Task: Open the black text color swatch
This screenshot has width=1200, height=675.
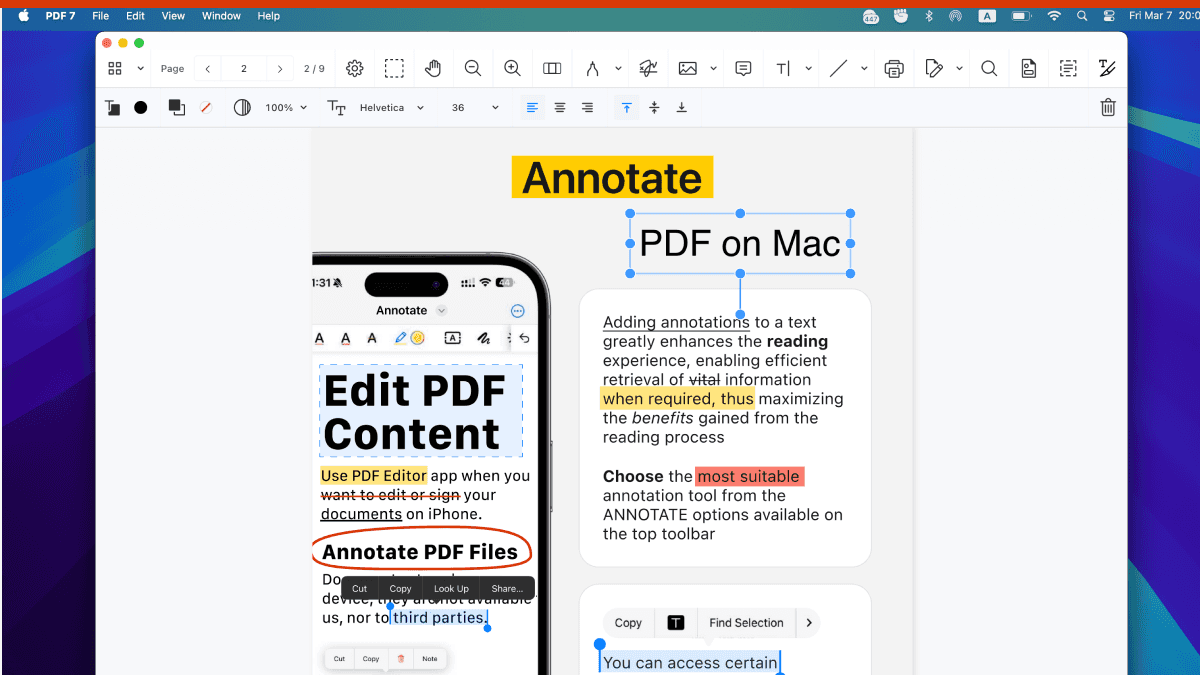Action: tap(141, 107)
